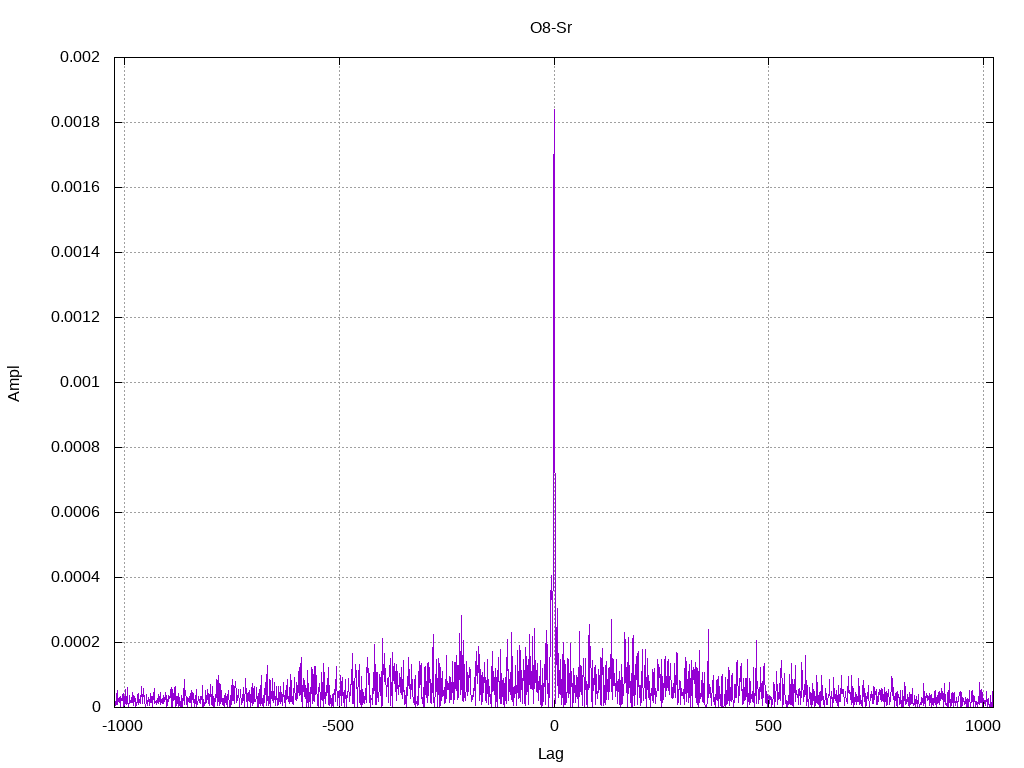
Task: Click the 0.0004 y-axis tick label
Action: point(76,577)
